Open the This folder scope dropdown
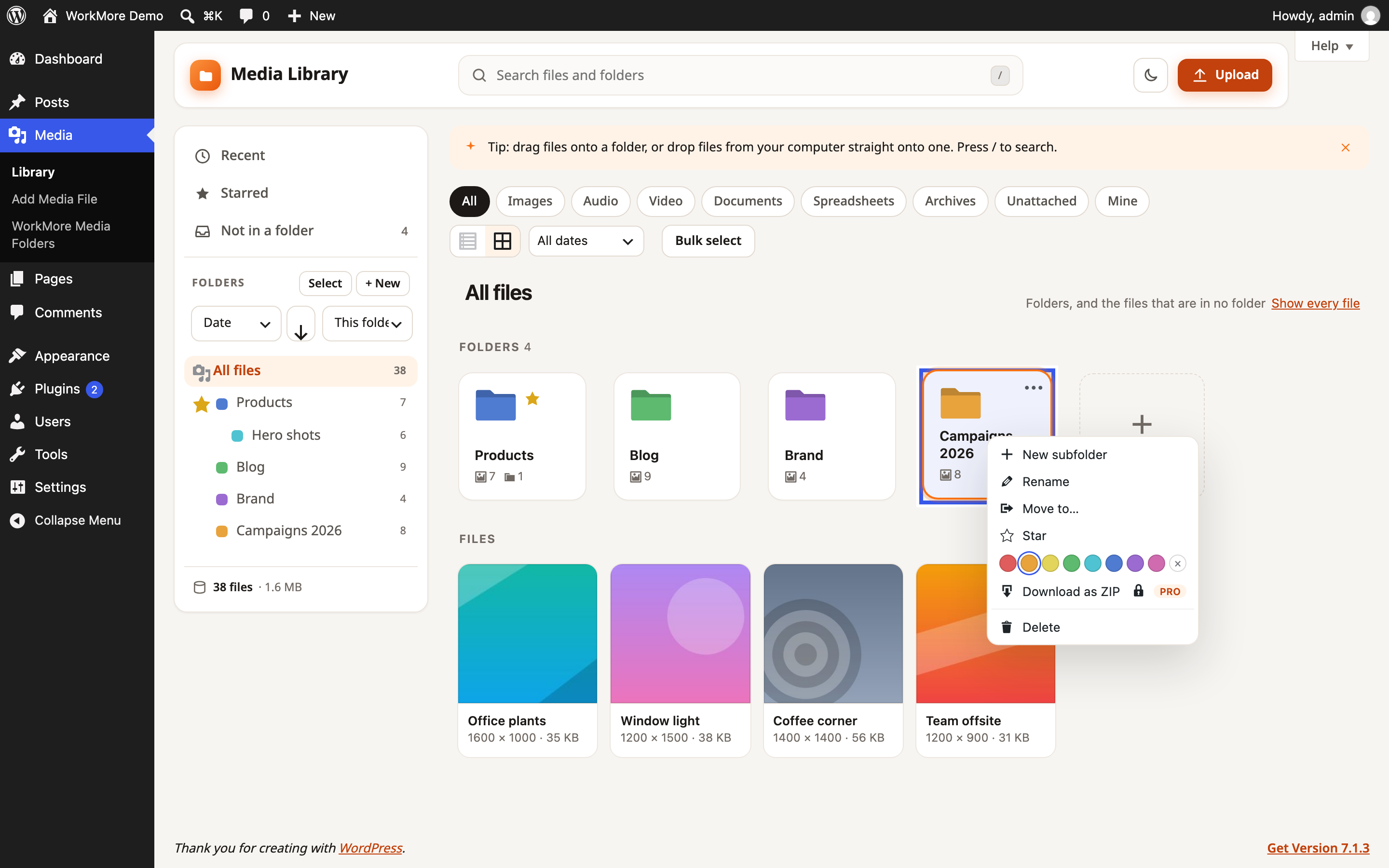The width and height of the screenshot is (1389, 868). pos(368,323)
